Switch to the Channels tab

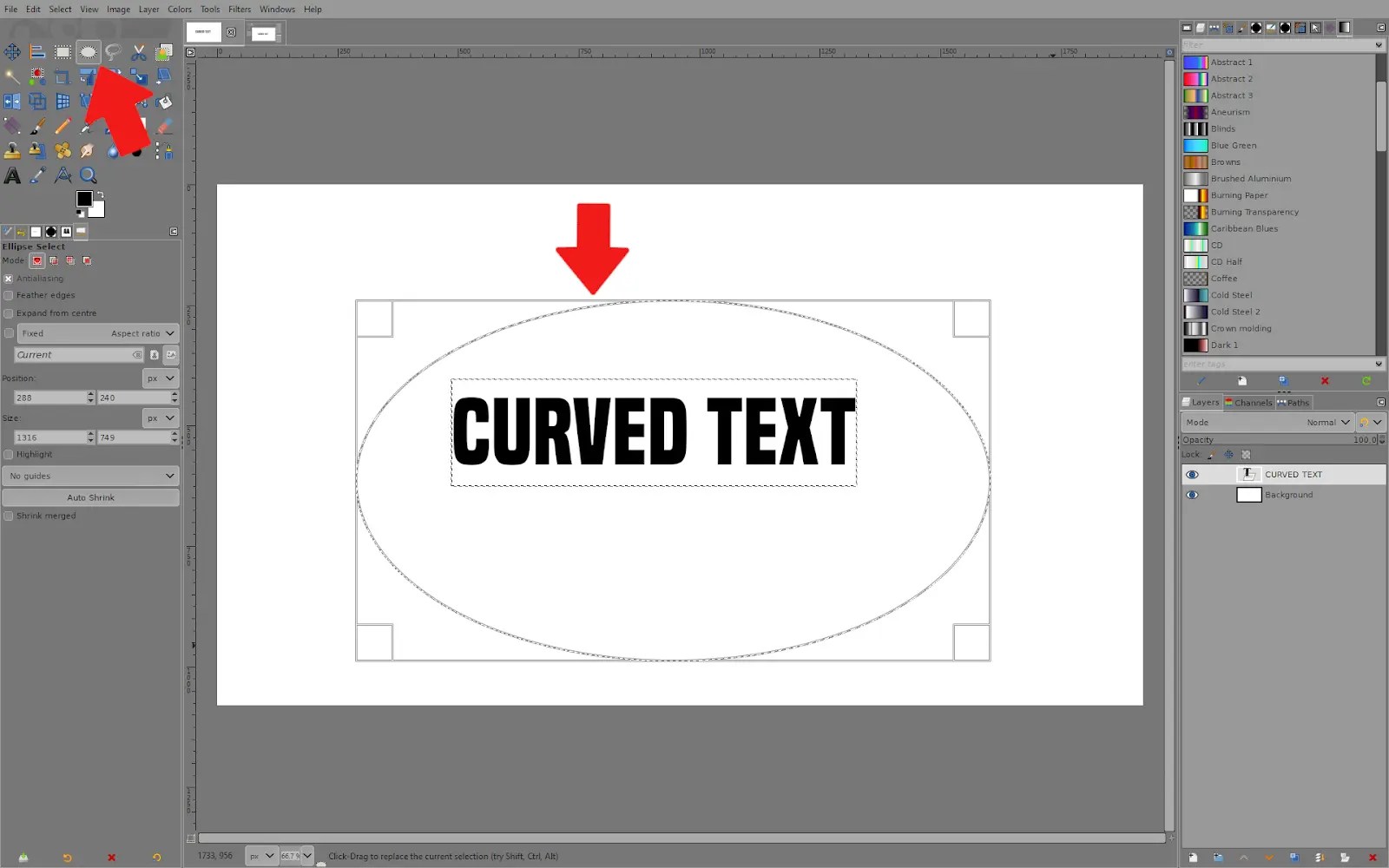(1248, 402)
